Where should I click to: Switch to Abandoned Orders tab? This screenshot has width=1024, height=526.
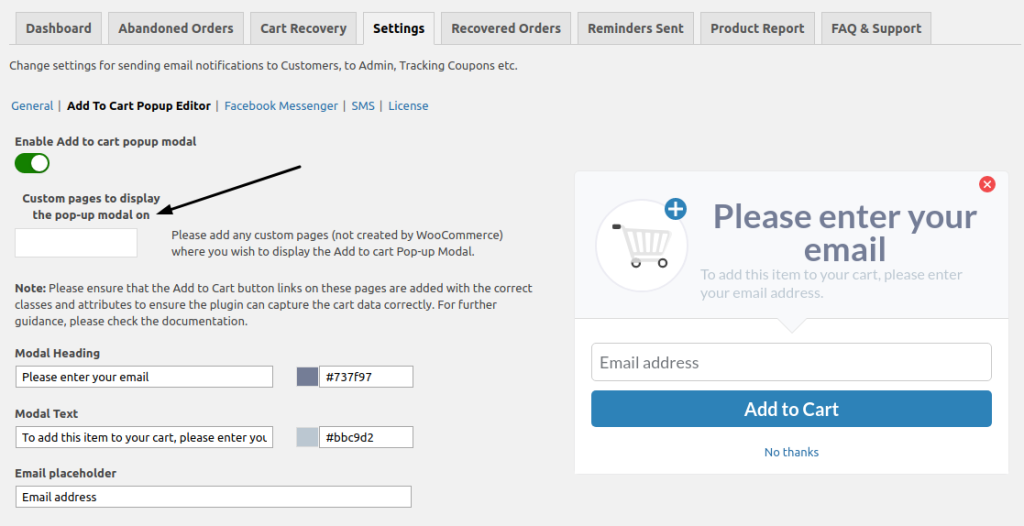tap(176, 29)
